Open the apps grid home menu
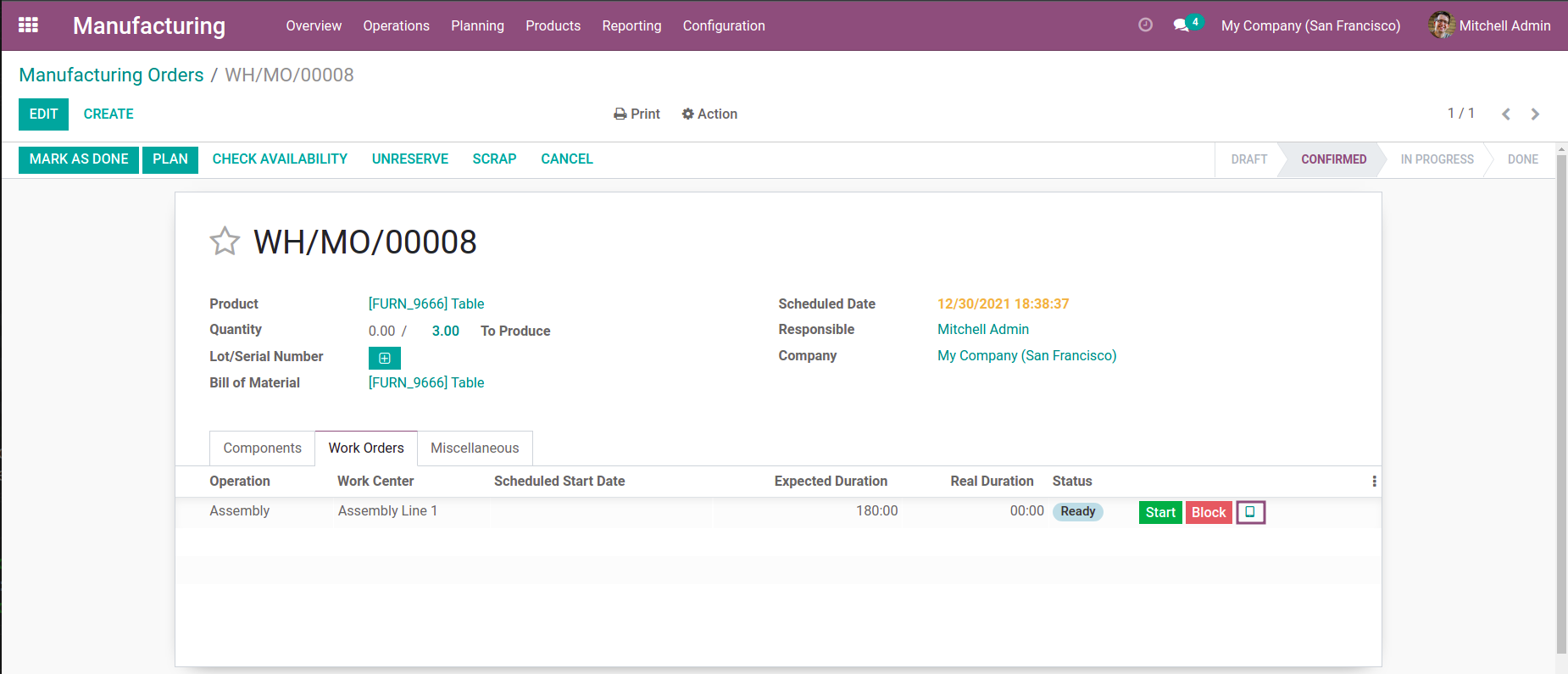The height and width of the screenshot is (674, 1568). (28, 25)
